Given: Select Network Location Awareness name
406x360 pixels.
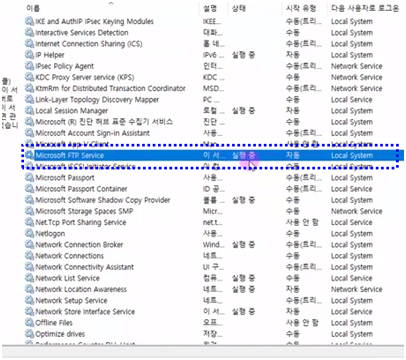Looking at the screenshot, I should point(81,289).
